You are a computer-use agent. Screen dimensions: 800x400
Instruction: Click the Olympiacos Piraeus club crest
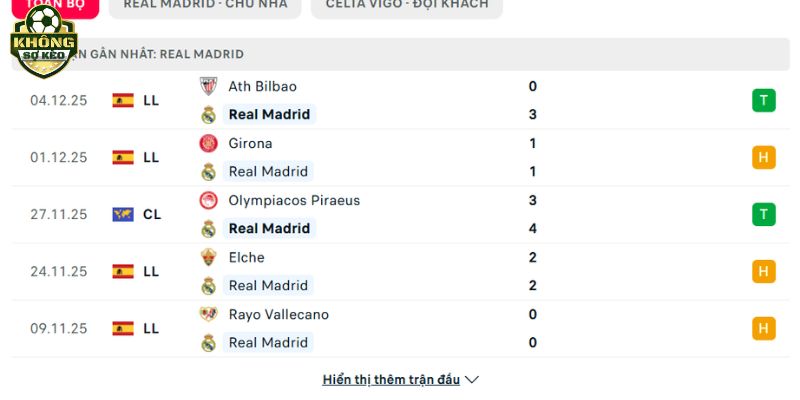(x=208, y=200)
